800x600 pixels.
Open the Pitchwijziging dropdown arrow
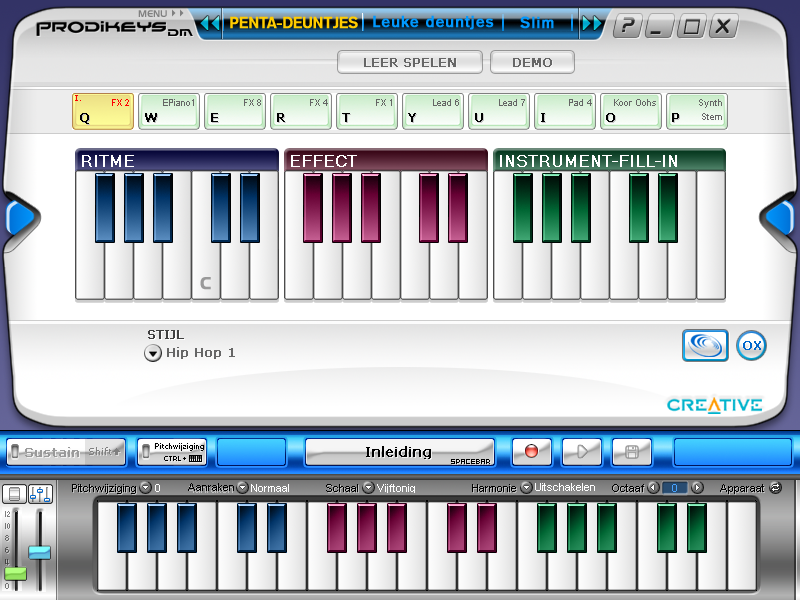pyautogui.click(x=146, y=488)
